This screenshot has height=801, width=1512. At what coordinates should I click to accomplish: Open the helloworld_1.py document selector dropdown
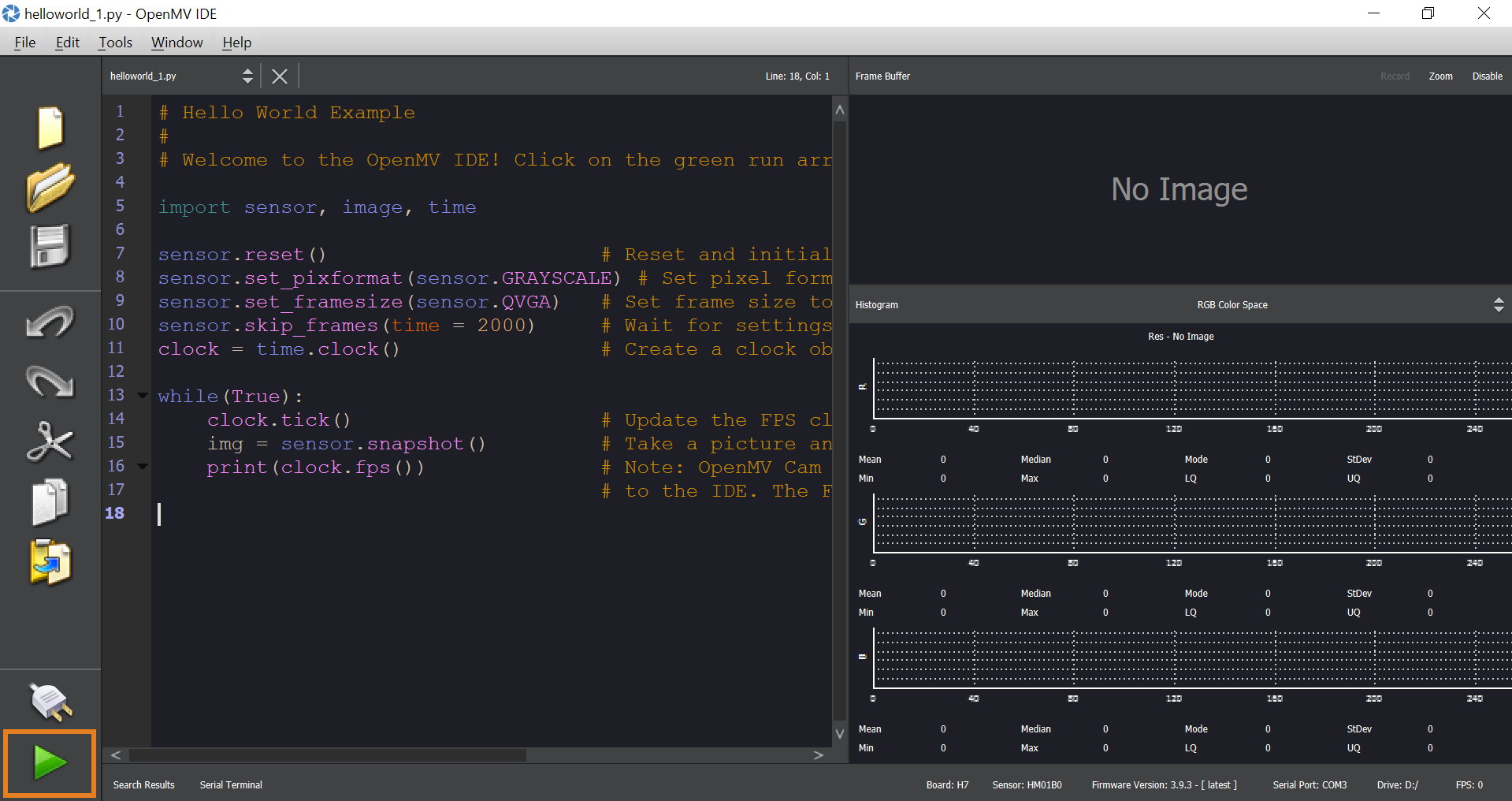click(x=181, y=76)
